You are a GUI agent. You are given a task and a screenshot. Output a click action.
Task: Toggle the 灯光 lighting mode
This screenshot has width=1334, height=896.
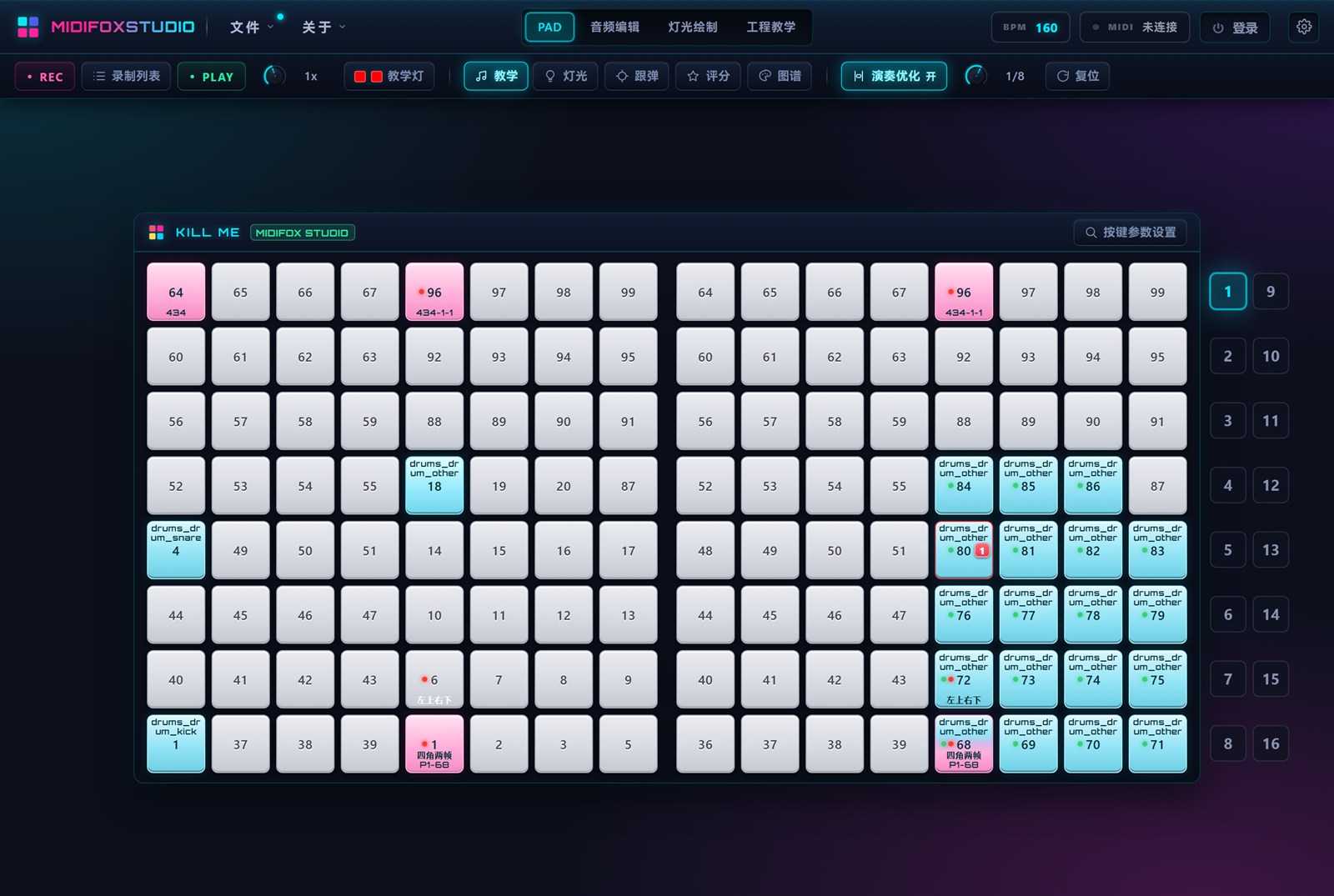pyautogui.click(x=566, y=76)
